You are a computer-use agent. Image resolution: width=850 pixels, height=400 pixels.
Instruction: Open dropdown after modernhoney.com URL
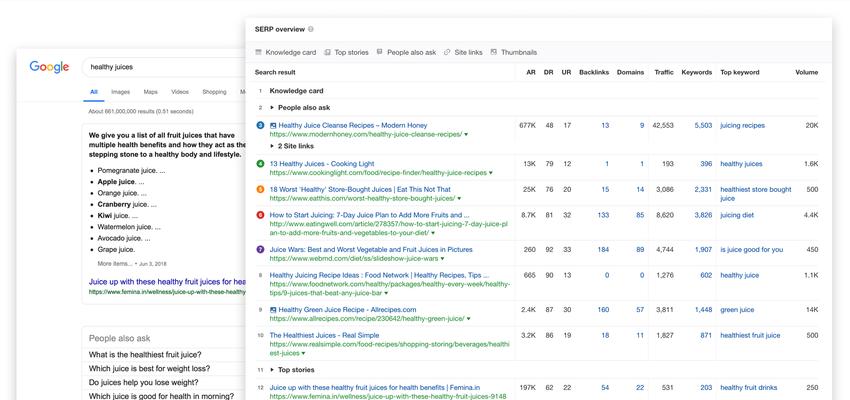coord(466,134)
